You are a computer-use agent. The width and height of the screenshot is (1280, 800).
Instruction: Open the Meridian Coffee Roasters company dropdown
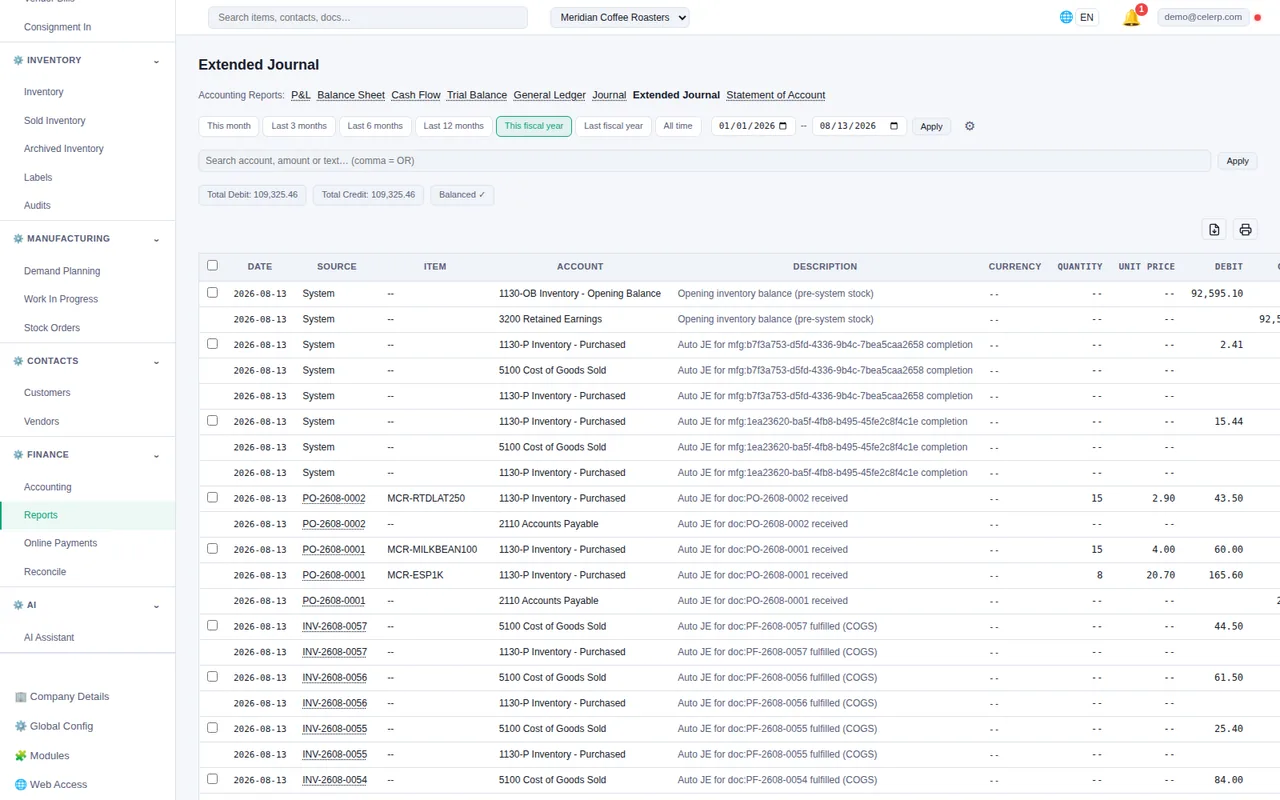[x=620, y=17]
